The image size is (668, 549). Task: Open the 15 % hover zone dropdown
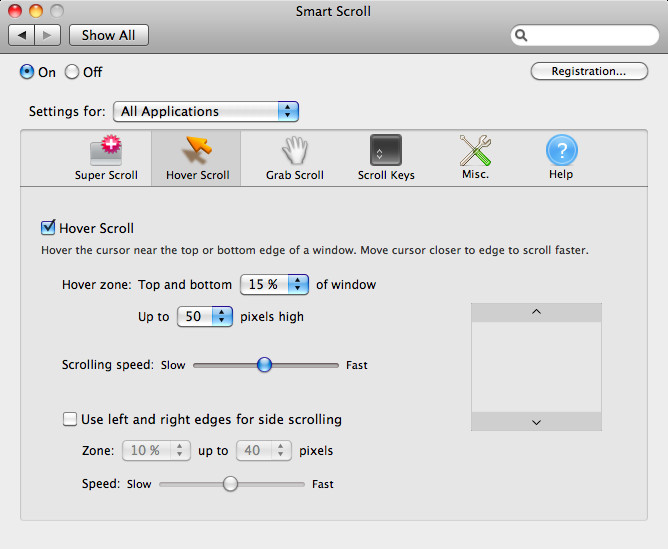(x=274, y=284)
